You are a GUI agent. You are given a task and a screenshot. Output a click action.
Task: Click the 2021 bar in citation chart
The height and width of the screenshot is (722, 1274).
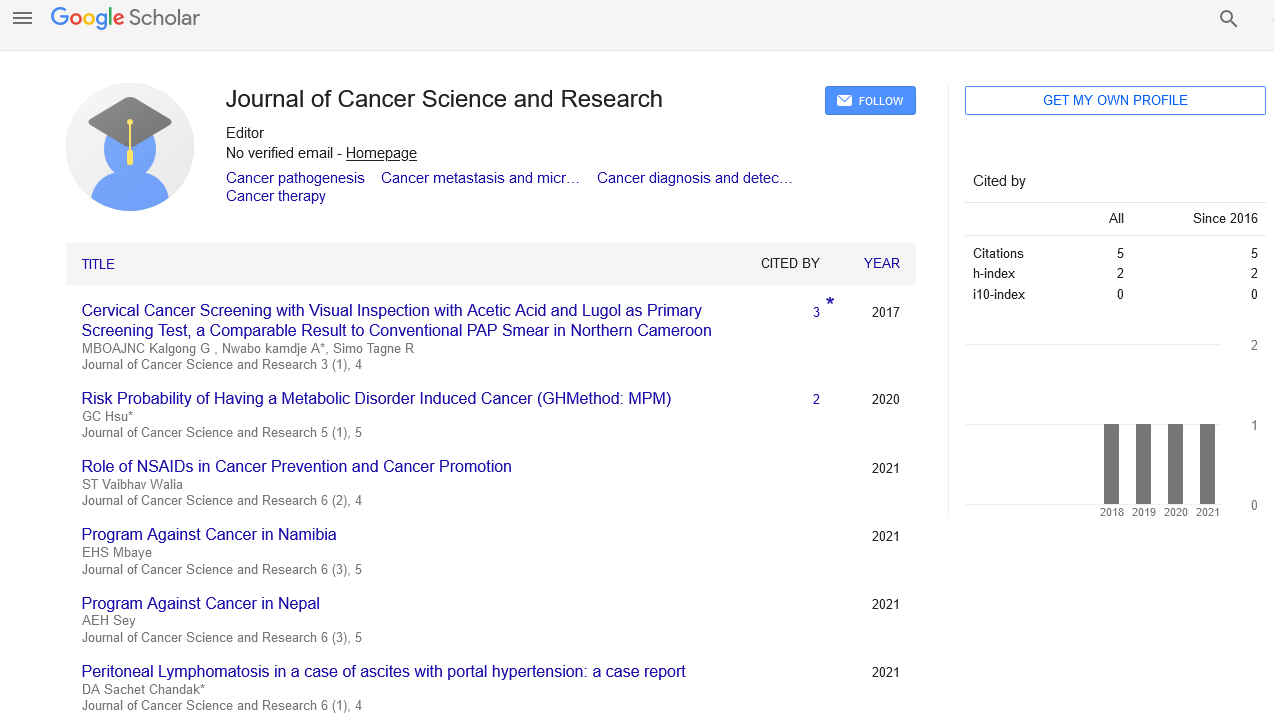coord(1207,464)
